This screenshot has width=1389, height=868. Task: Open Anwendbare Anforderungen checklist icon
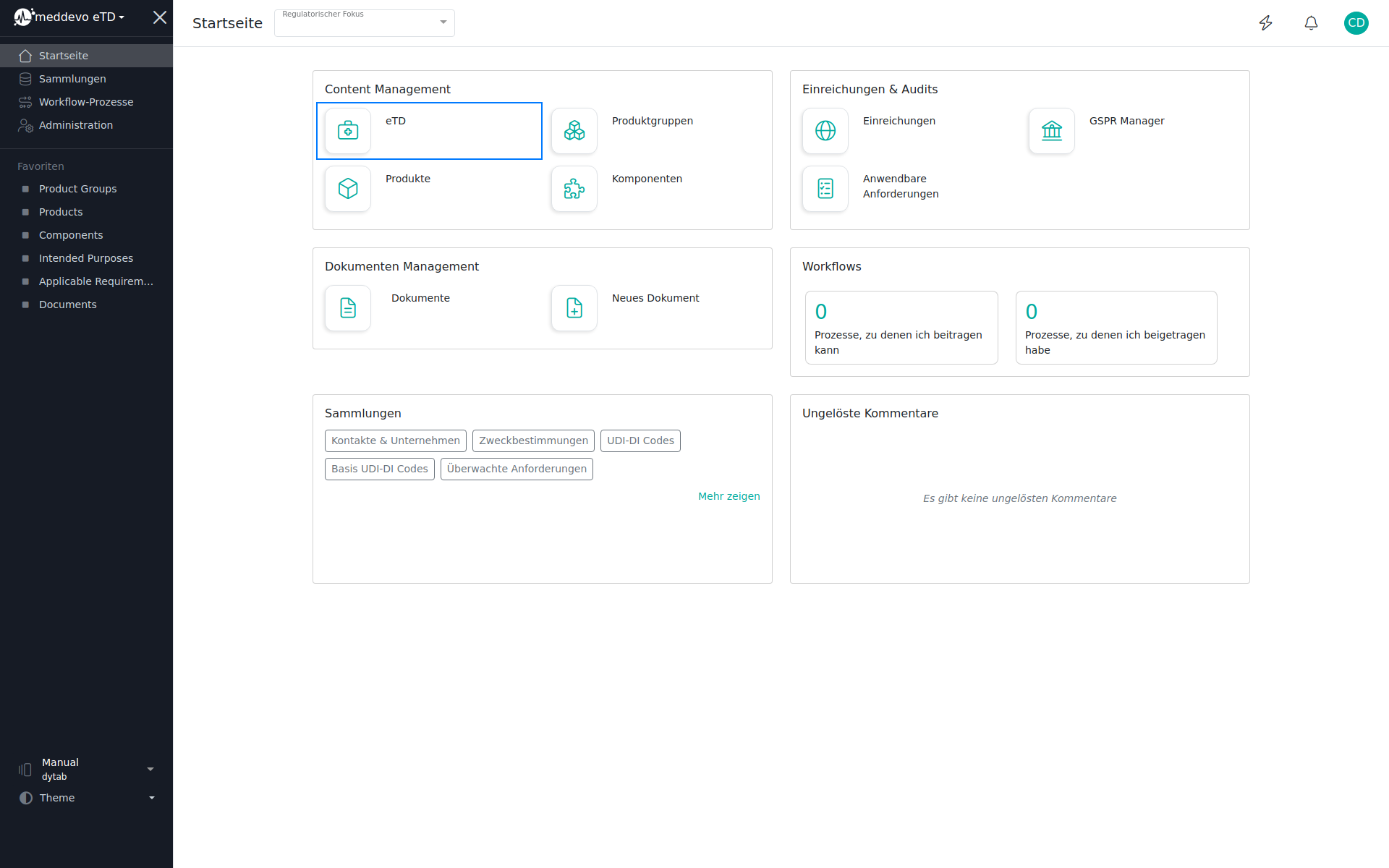coord(825,189)
